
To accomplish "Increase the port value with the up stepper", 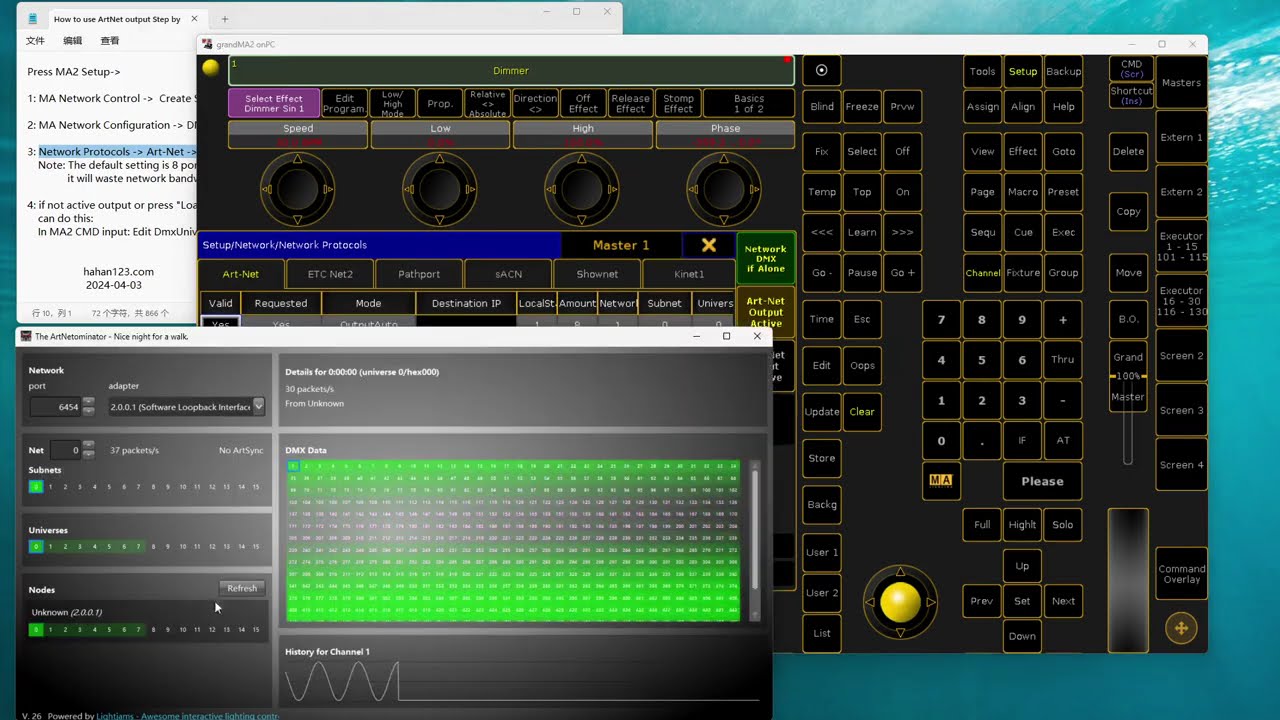I will point(88,402).
